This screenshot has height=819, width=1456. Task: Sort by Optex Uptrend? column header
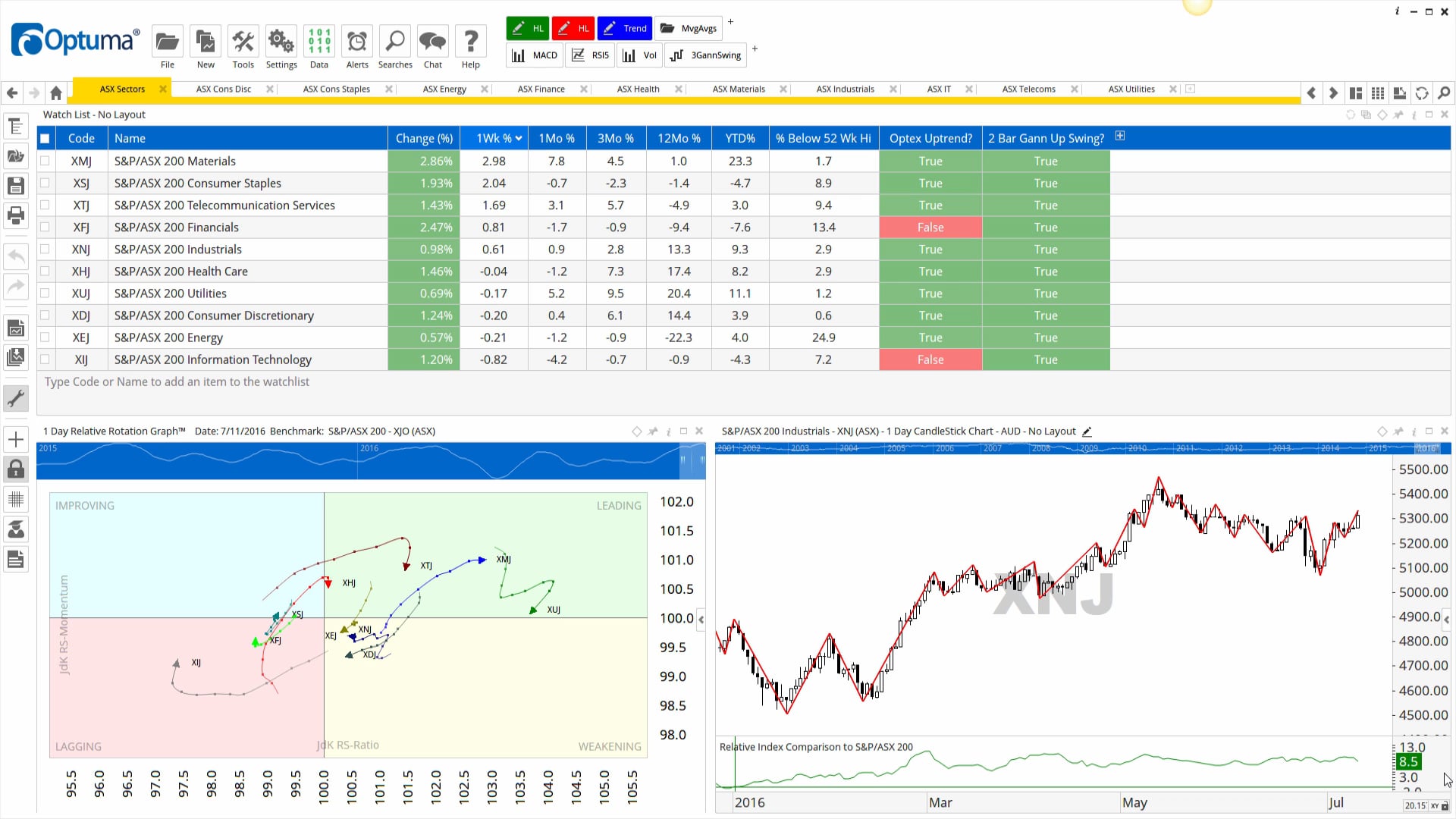(930, 138)
